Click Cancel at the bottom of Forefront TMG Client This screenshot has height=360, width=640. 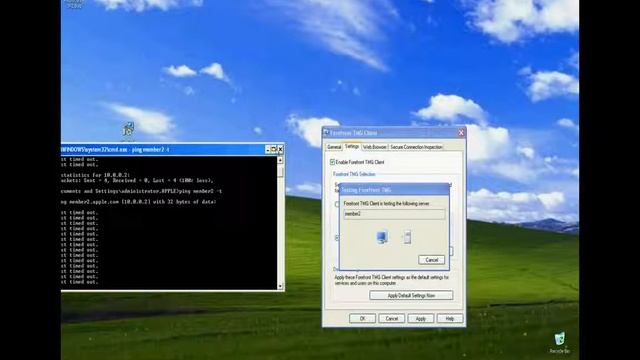[391, 318]
